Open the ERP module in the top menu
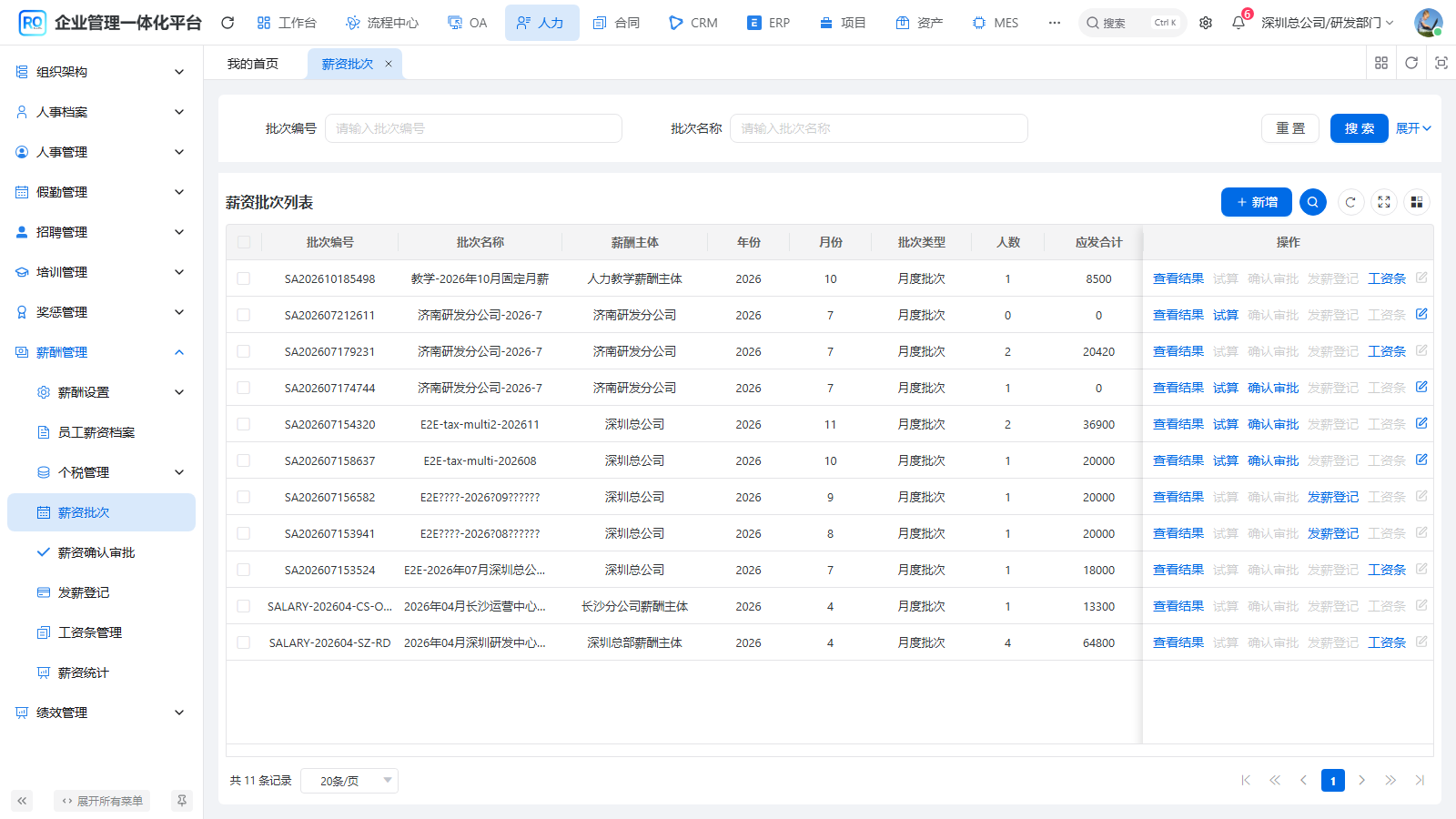This screenshot has height=819, width=1456. click(x=768, y=23)
